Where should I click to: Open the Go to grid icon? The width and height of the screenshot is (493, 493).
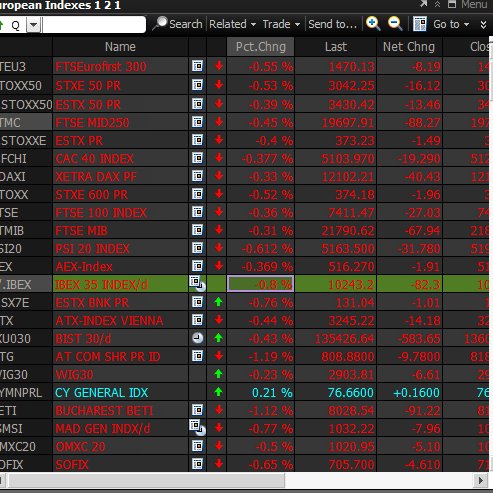click(420, 24)
